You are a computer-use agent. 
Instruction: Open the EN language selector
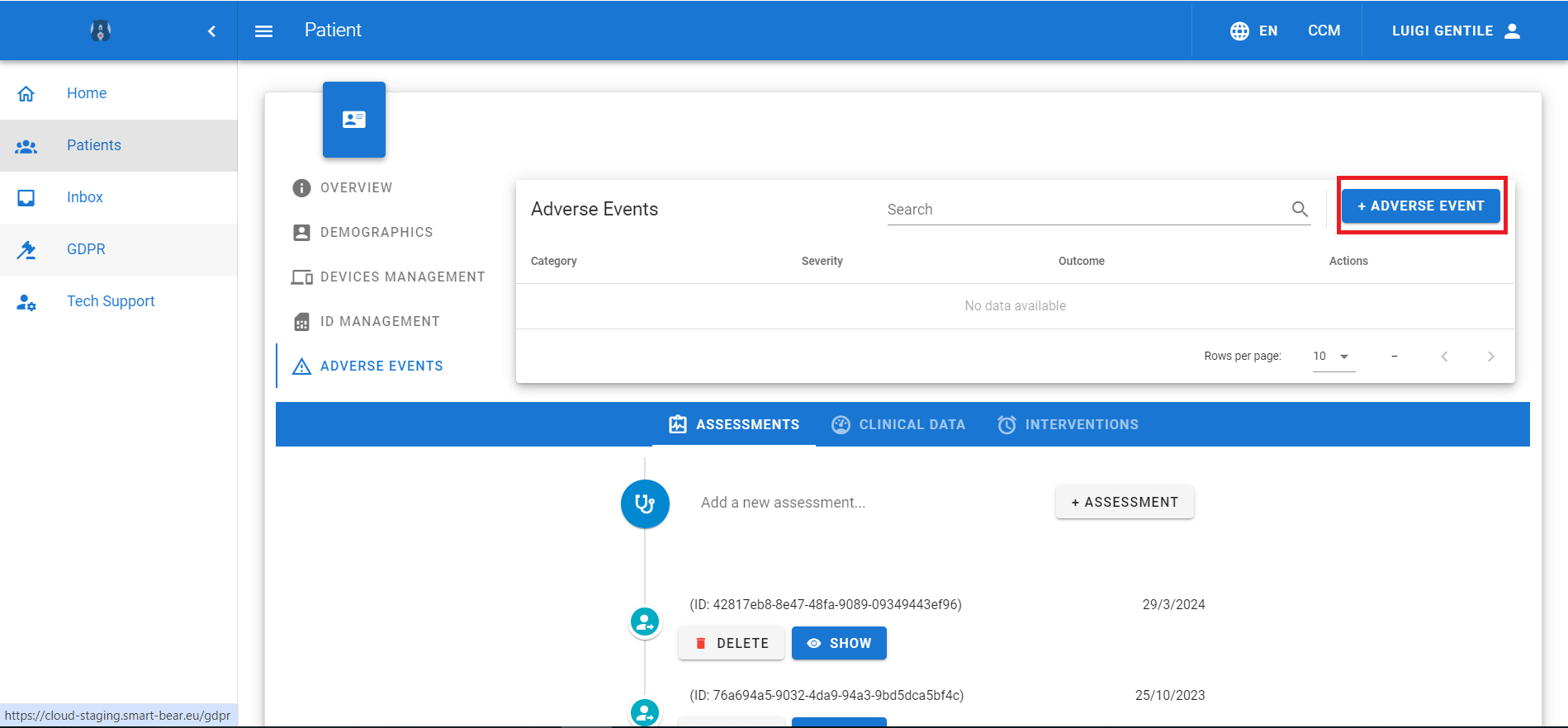(x=1253, y=31)
